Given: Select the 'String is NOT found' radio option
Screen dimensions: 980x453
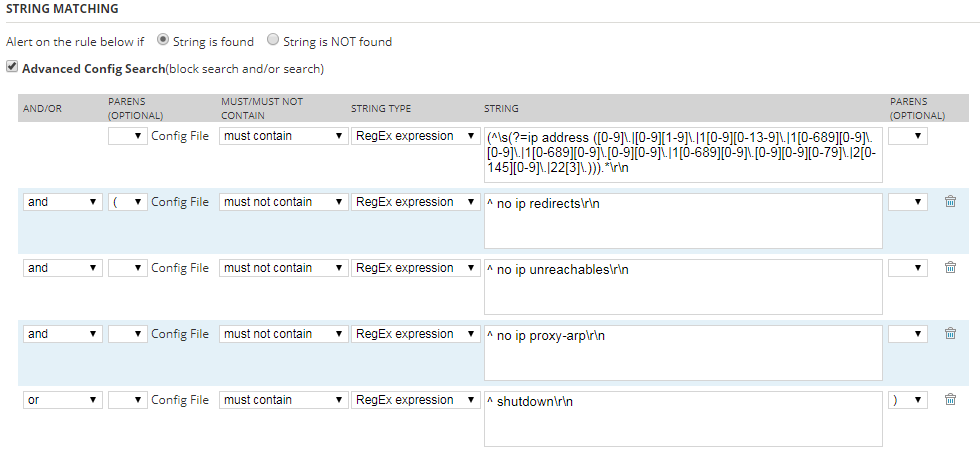Looking at the screenshot, I should click(273, 41).
